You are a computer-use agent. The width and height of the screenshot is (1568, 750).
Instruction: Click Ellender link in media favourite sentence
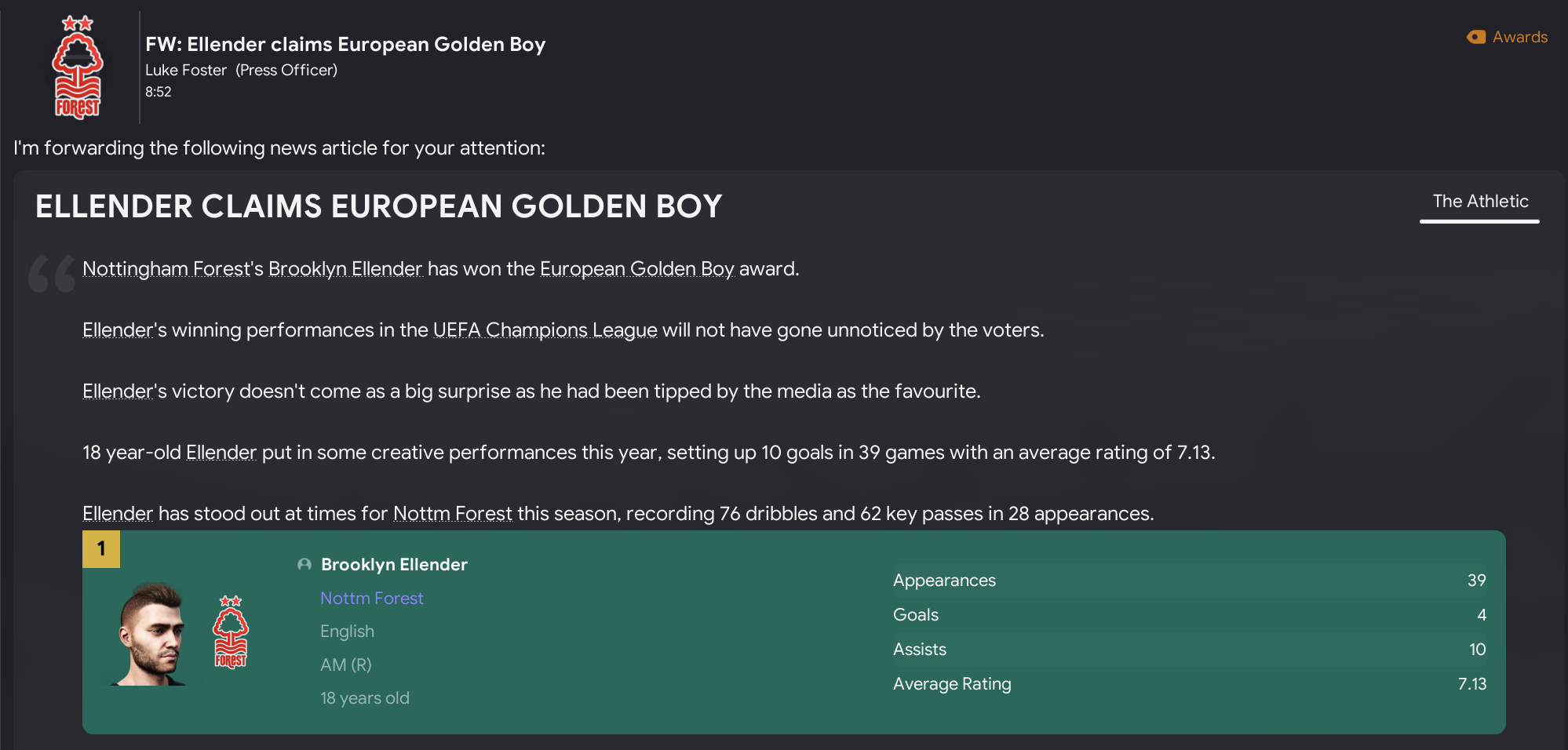point(118,391)
